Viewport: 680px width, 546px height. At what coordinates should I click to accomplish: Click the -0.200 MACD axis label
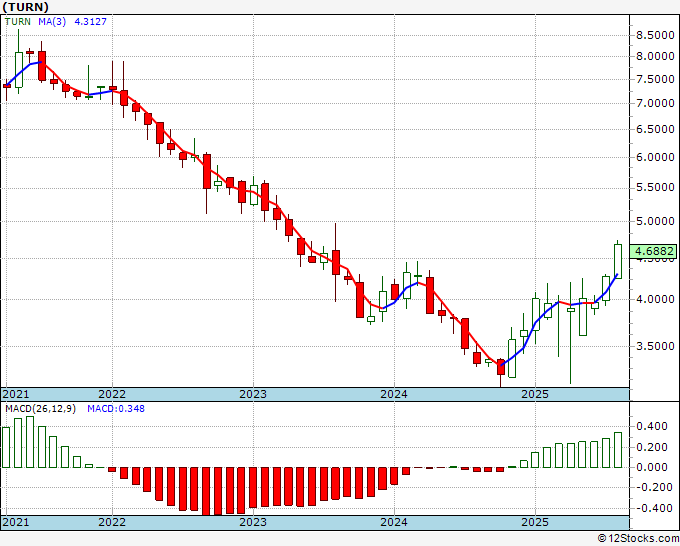click(x=652, y=487)
